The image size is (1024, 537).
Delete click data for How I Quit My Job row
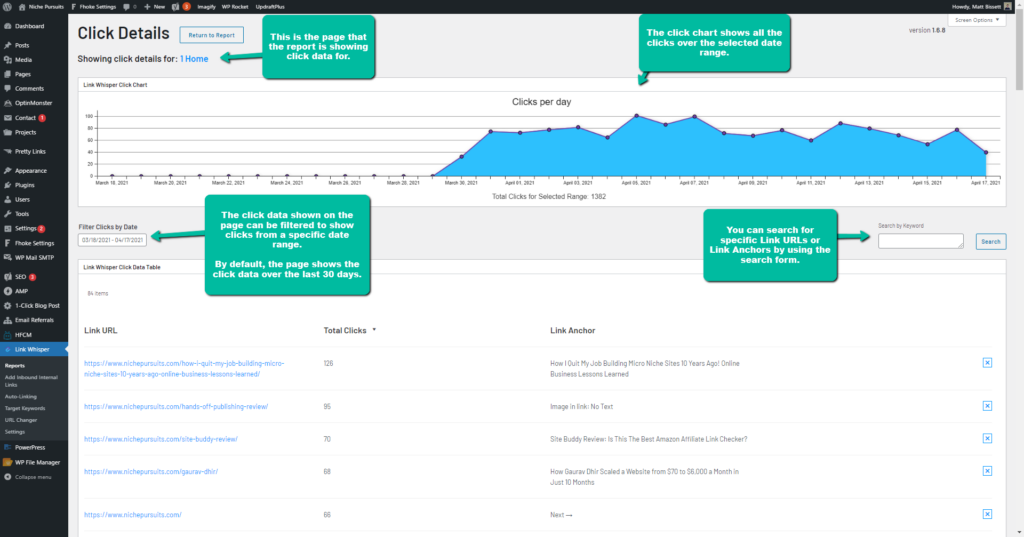[987, 363]
